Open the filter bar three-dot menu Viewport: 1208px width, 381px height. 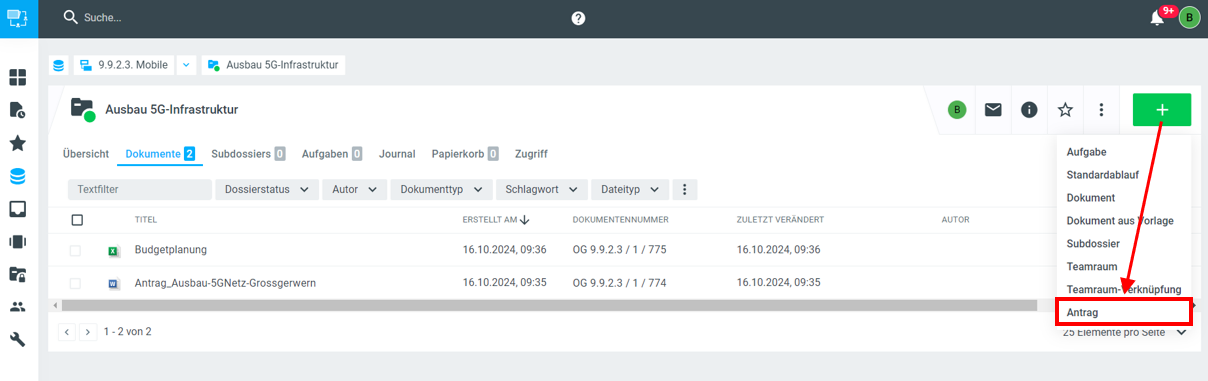click(x=685, y=189)
